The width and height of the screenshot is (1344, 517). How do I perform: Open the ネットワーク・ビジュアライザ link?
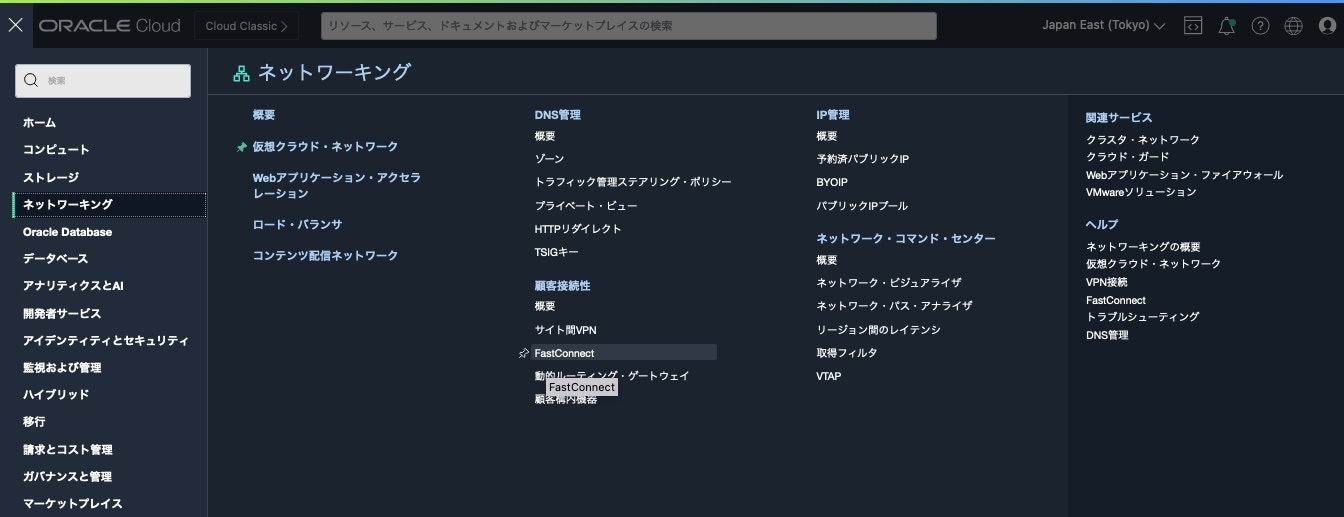pyautogui.click(x=889, y=283)
